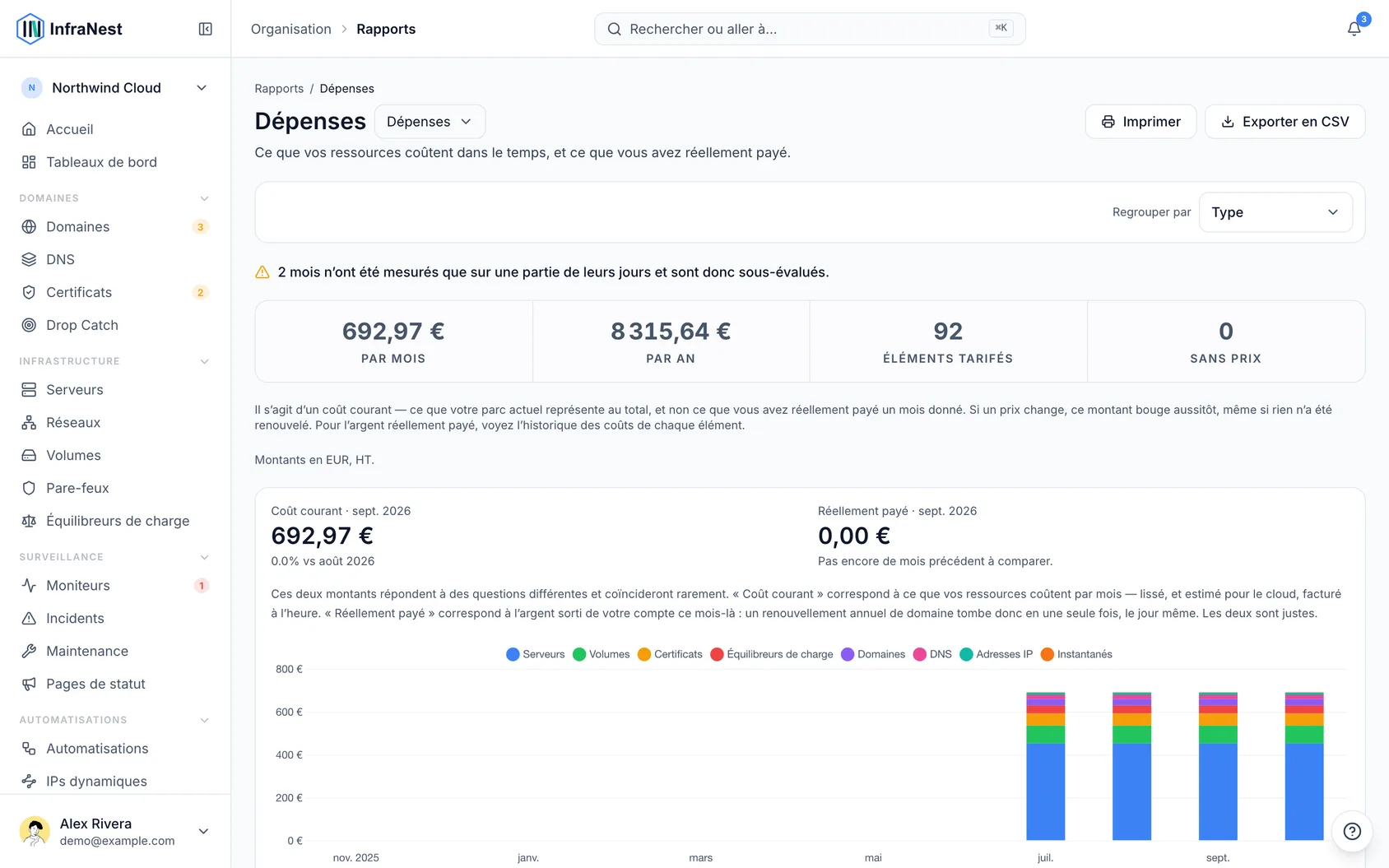Click the Volumes disk icon
This screenshot has width=1389, height=868.
[29, 455]
